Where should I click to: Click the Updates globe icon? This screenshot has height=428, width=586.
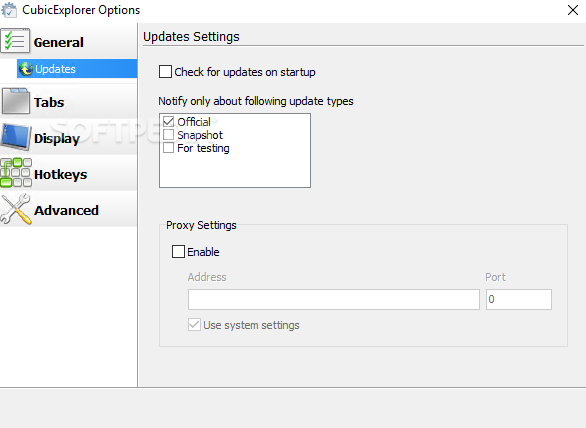pos(26,69)
